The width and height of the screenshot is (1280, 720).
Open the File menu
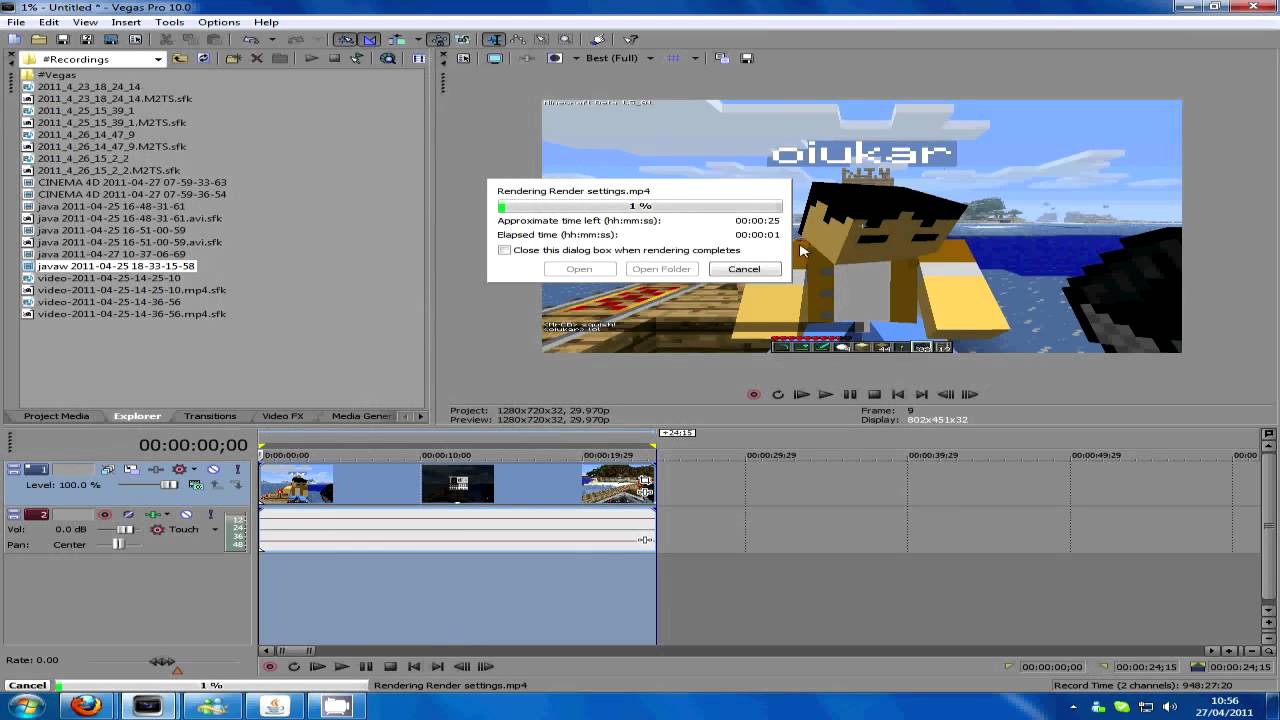click(x=16, y=22)
